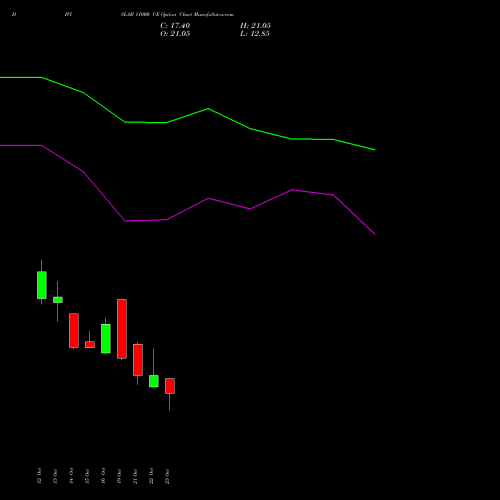500x500 pixels.
Task: Click the 23 Oct date axis label
Action: [167, 476]
